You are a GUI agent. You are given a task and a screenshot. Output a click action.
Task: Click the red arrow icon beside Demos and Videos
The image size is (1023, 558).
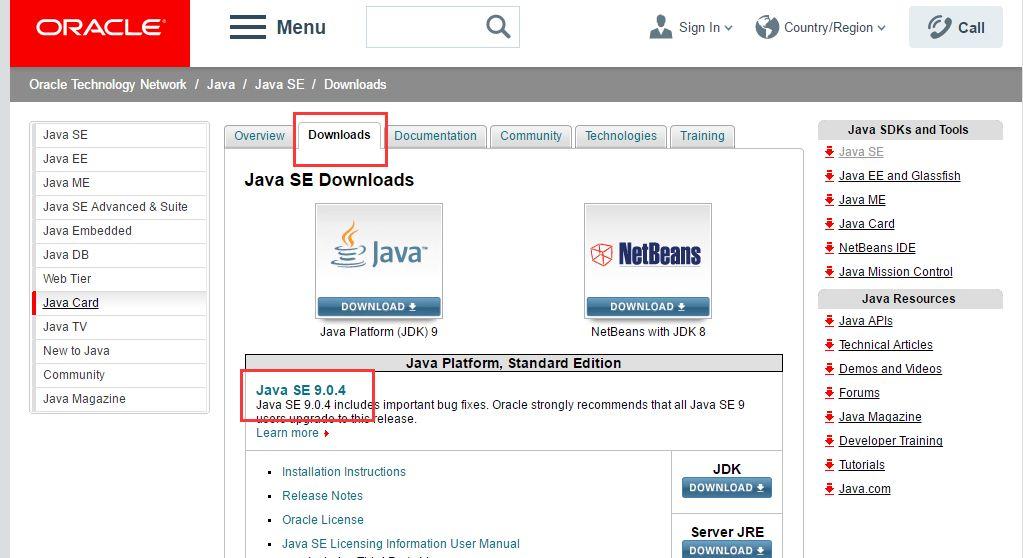click(829, 369)
